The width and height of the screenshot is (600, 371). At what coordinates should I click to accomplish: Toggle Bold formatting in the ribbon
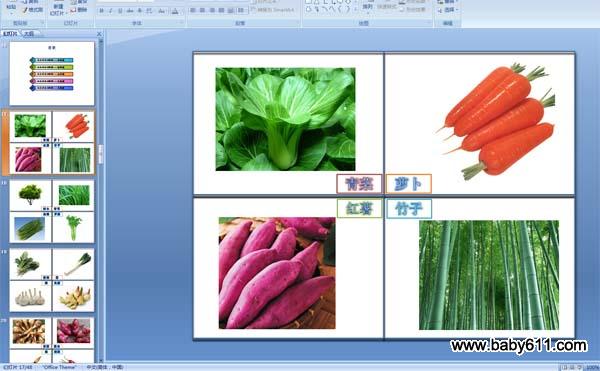pyautogui.click(x=101, y=11)
